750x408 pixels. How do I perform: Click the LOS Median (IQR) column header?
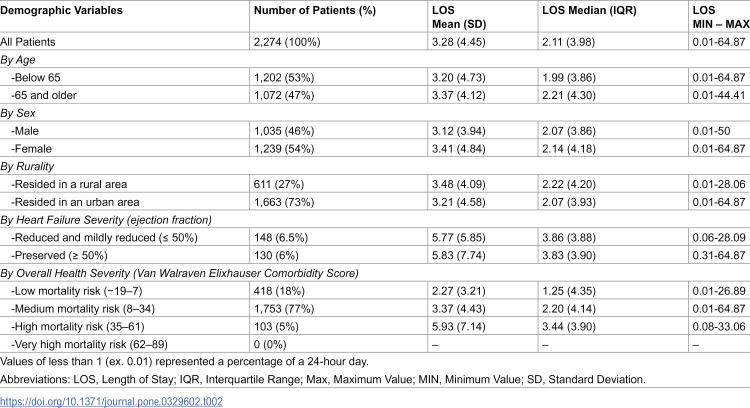click(589, 11)
